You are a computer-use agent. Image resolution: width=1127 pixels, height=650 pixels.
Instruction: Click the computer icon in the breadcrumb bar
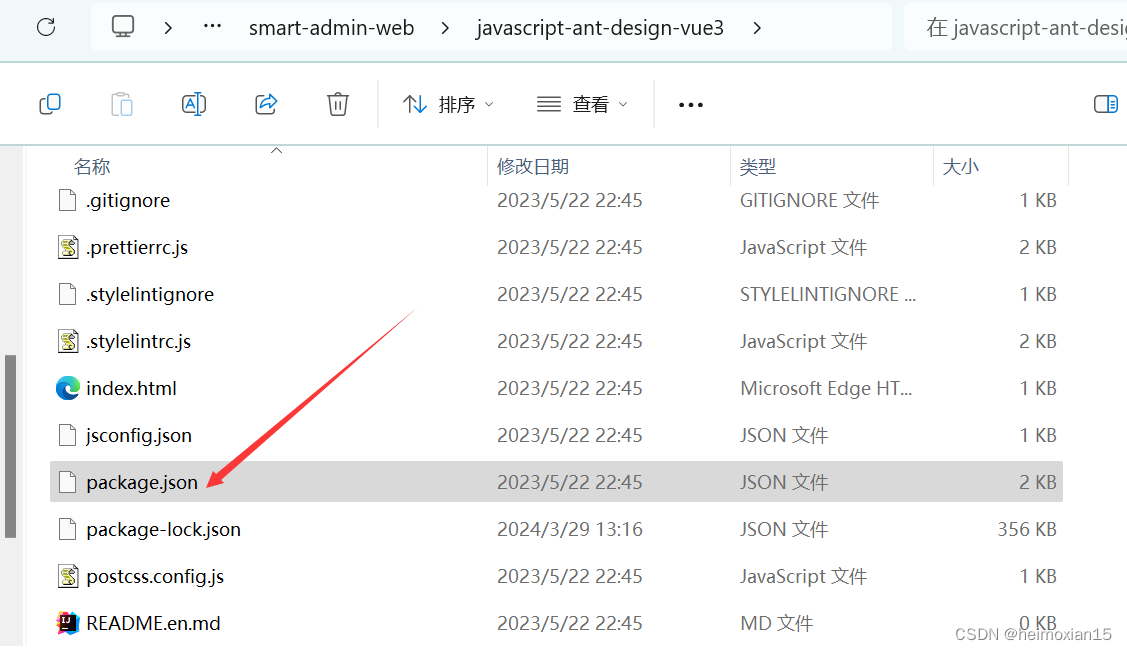point(122,27)
